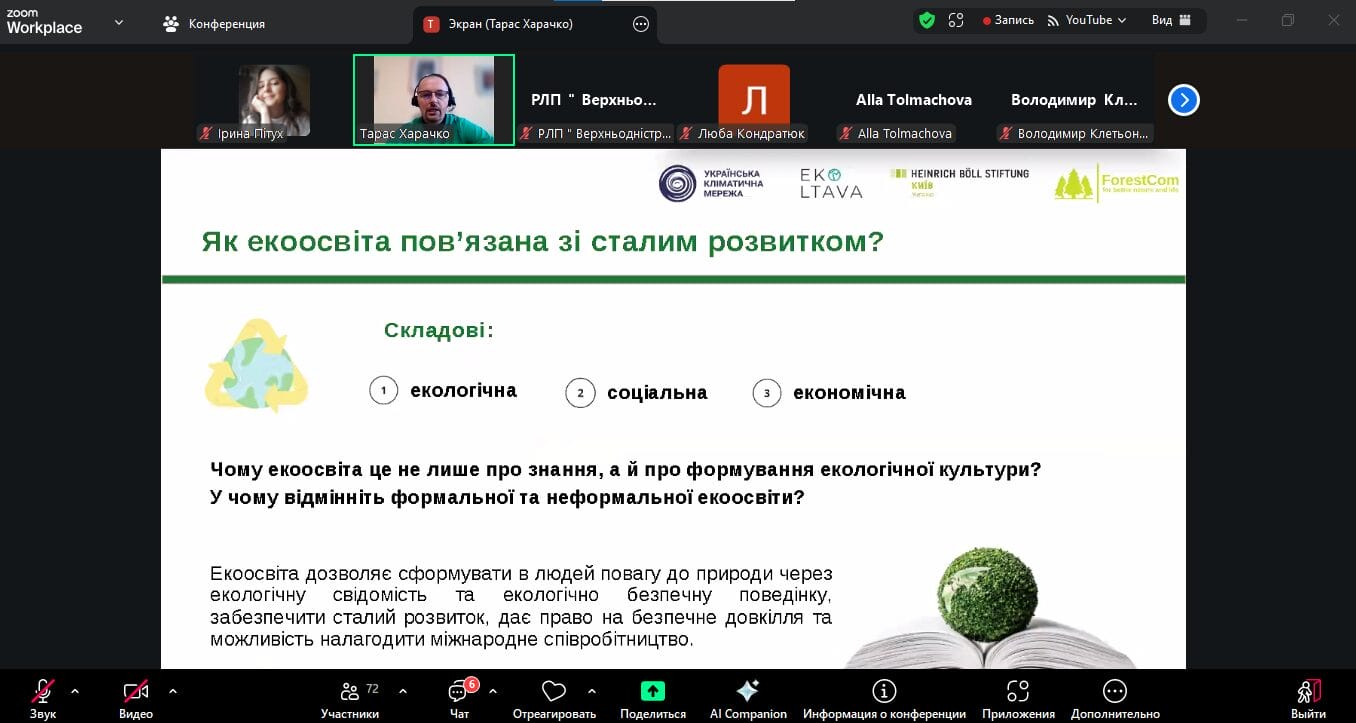This screenshot has width=1356, height=723.
Task: Change layout using the Вид button
Action: pos(1171,20)
